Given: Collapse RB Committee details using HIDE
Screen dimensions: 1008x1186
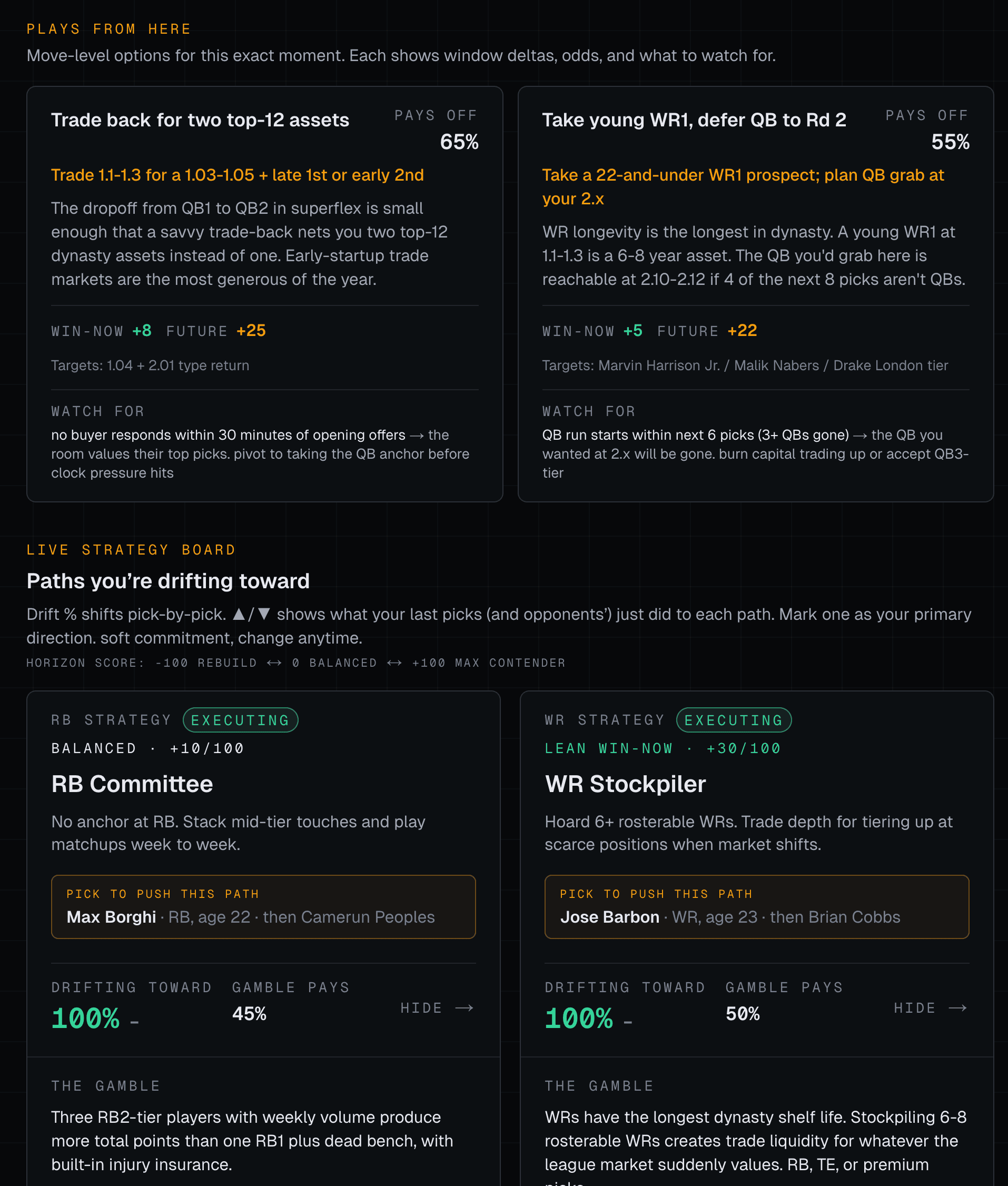Looking at the screenshot, I should pyautogui.click(x=422, y=1008).
